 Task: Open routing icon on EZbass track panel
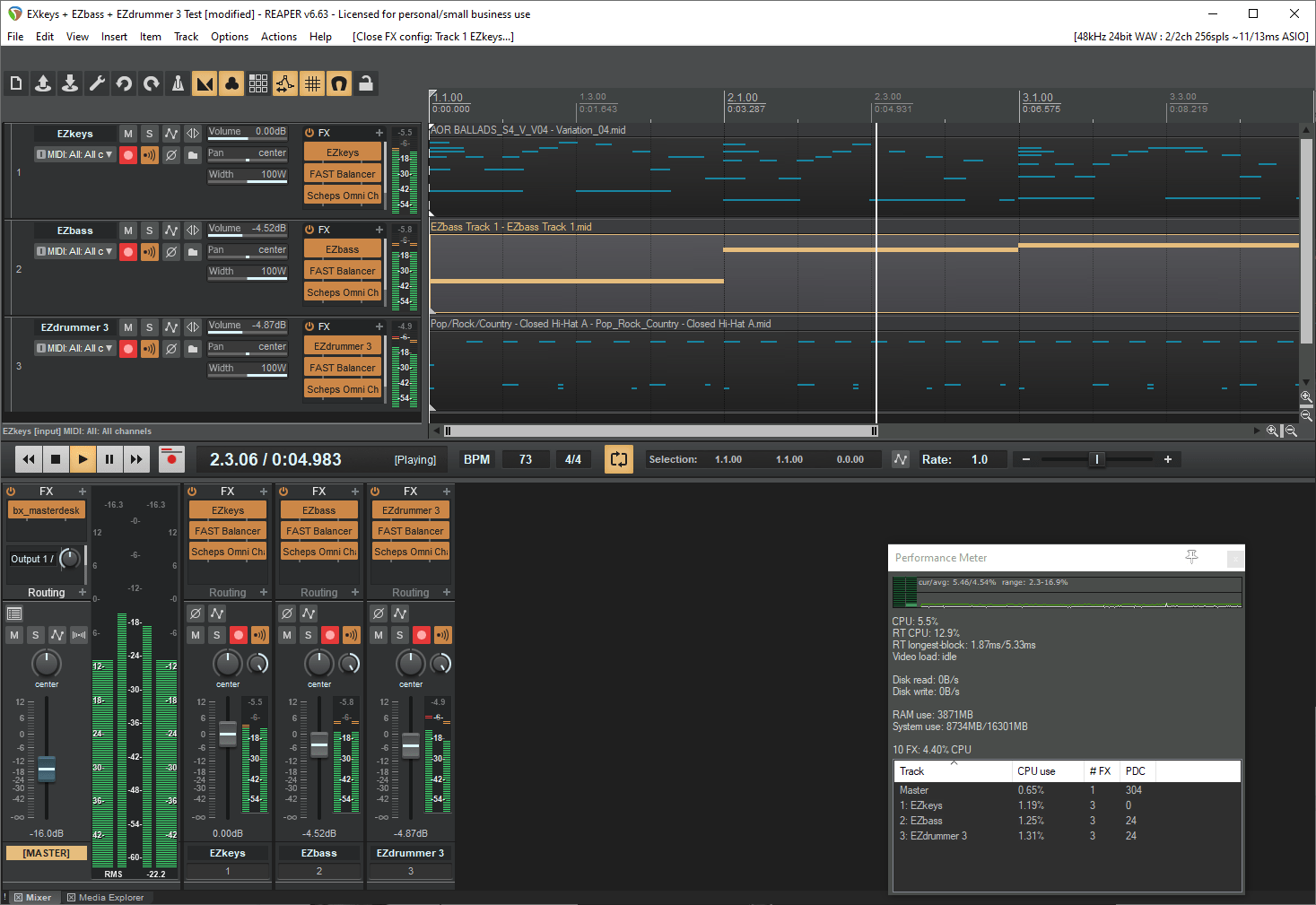pos(193,231)
